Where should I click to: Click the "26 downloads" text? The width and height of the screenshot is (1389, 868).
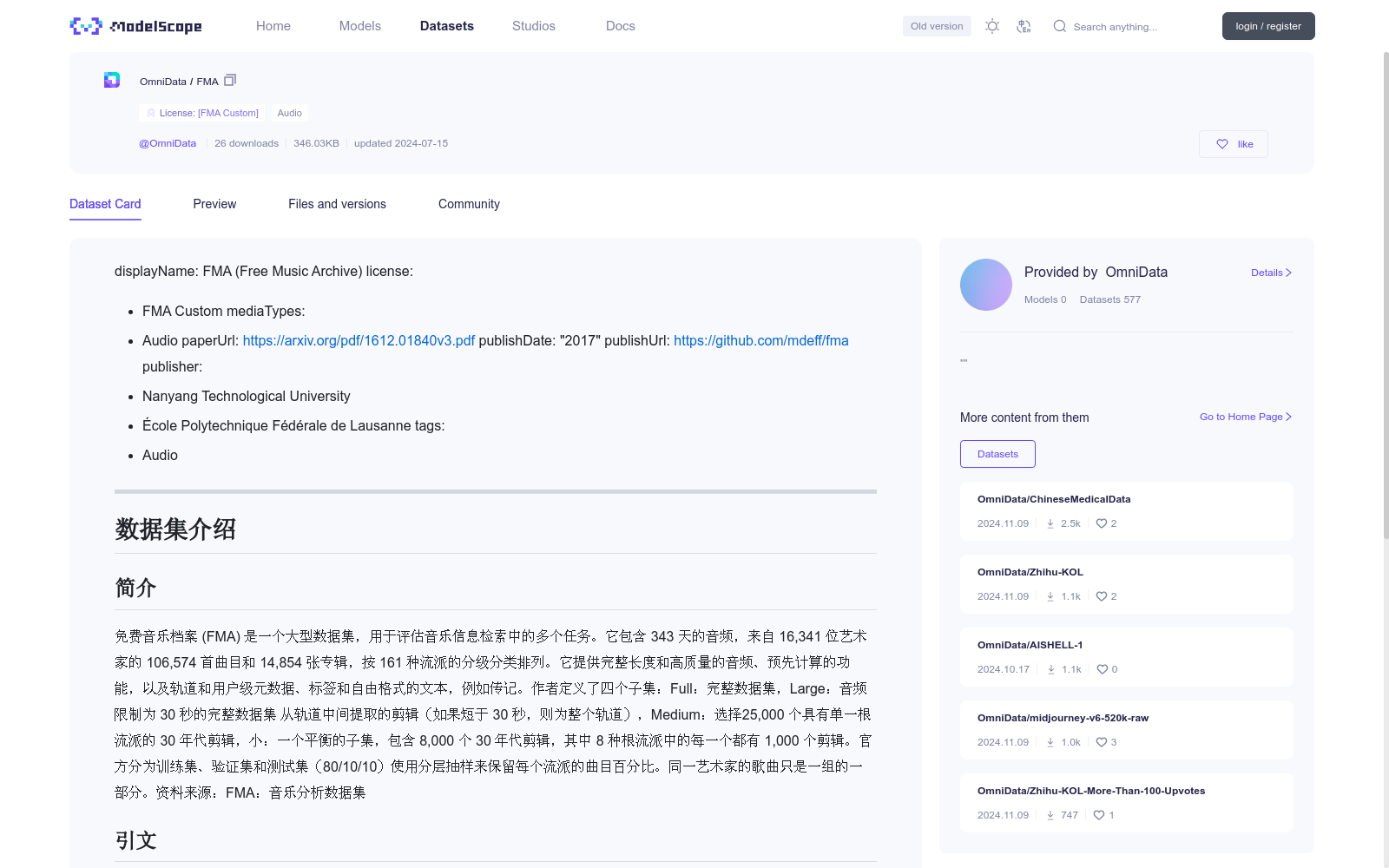tap(247, 143)
